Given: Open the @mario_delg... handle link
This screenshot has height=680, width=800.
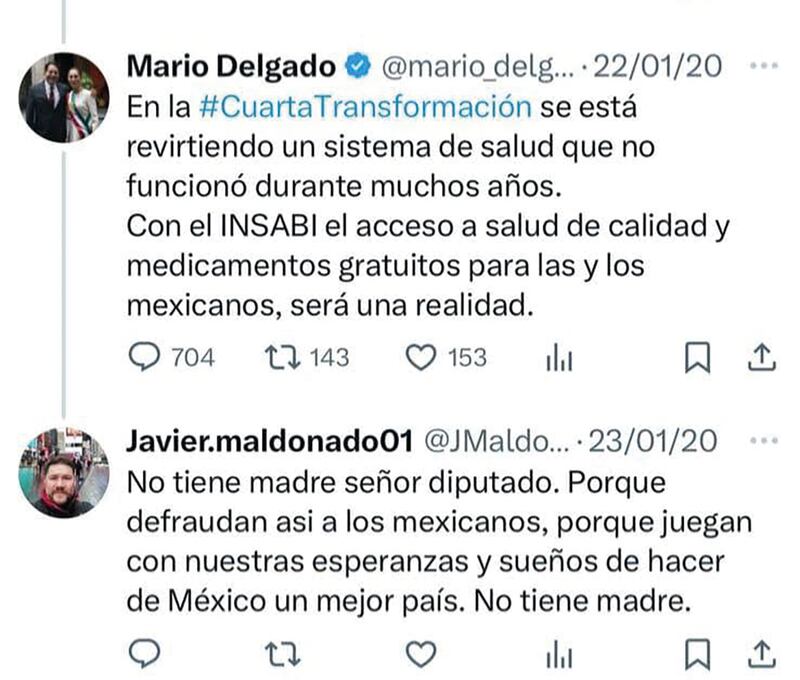Looking at the screenshot, I should click(478, 67).
